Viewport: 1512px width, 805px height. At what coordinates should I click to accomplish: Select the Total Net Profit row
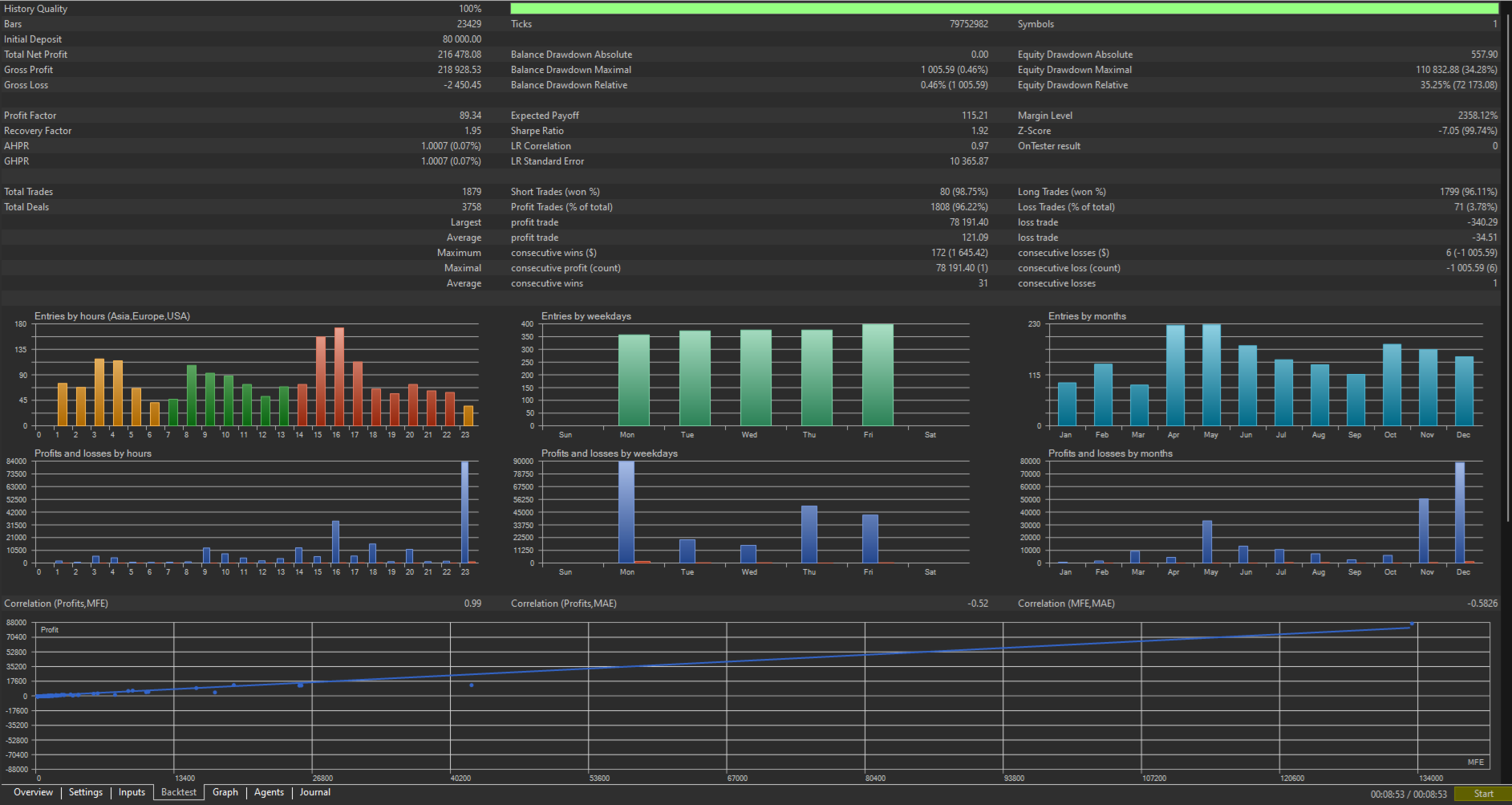click(x=243, y=55)
